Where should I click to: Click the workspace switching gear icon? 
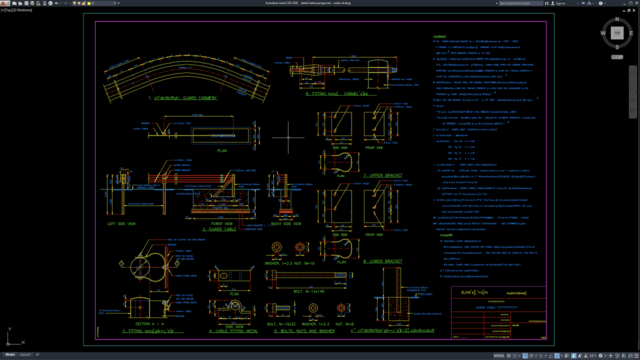(x=600, y=356)
